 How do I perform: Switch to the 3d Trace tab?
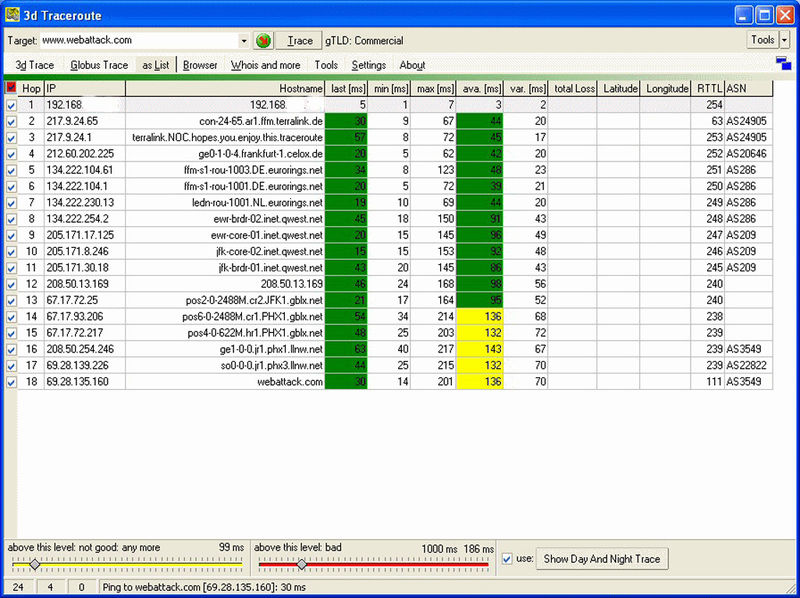(x=34, y=65)
